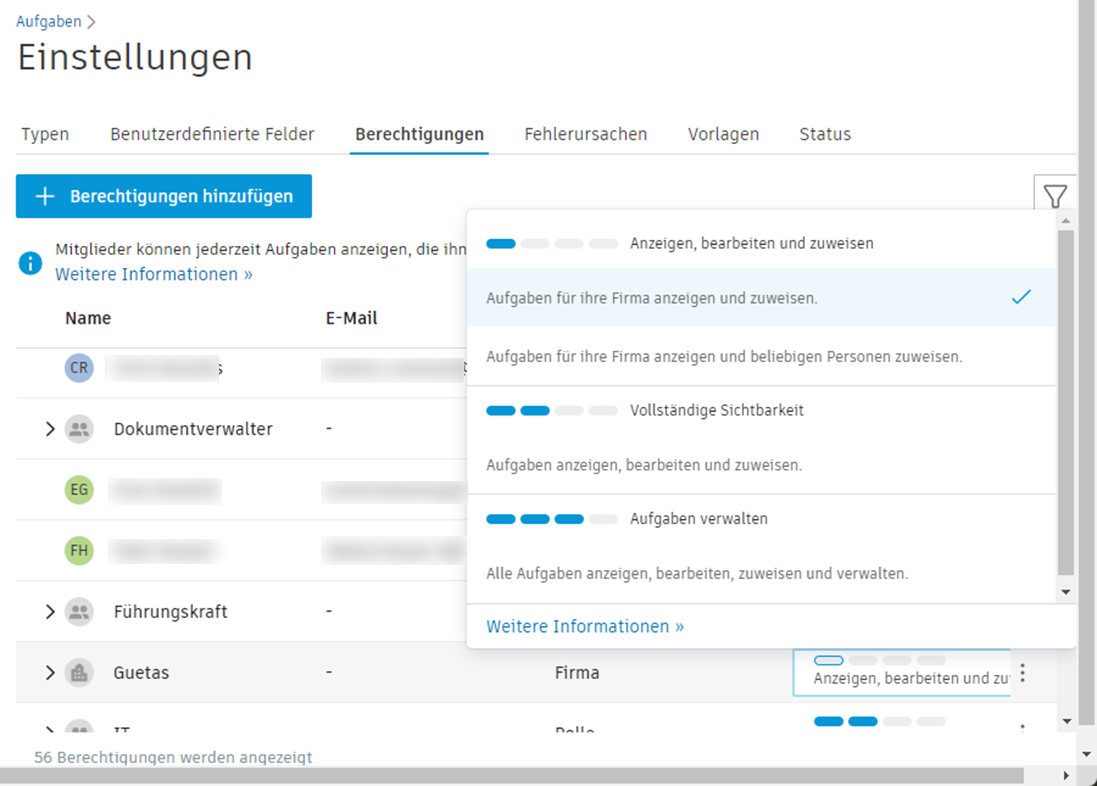Click the green EG avatar
Screen dimensions: 1097x786
[x=79, y=490]
